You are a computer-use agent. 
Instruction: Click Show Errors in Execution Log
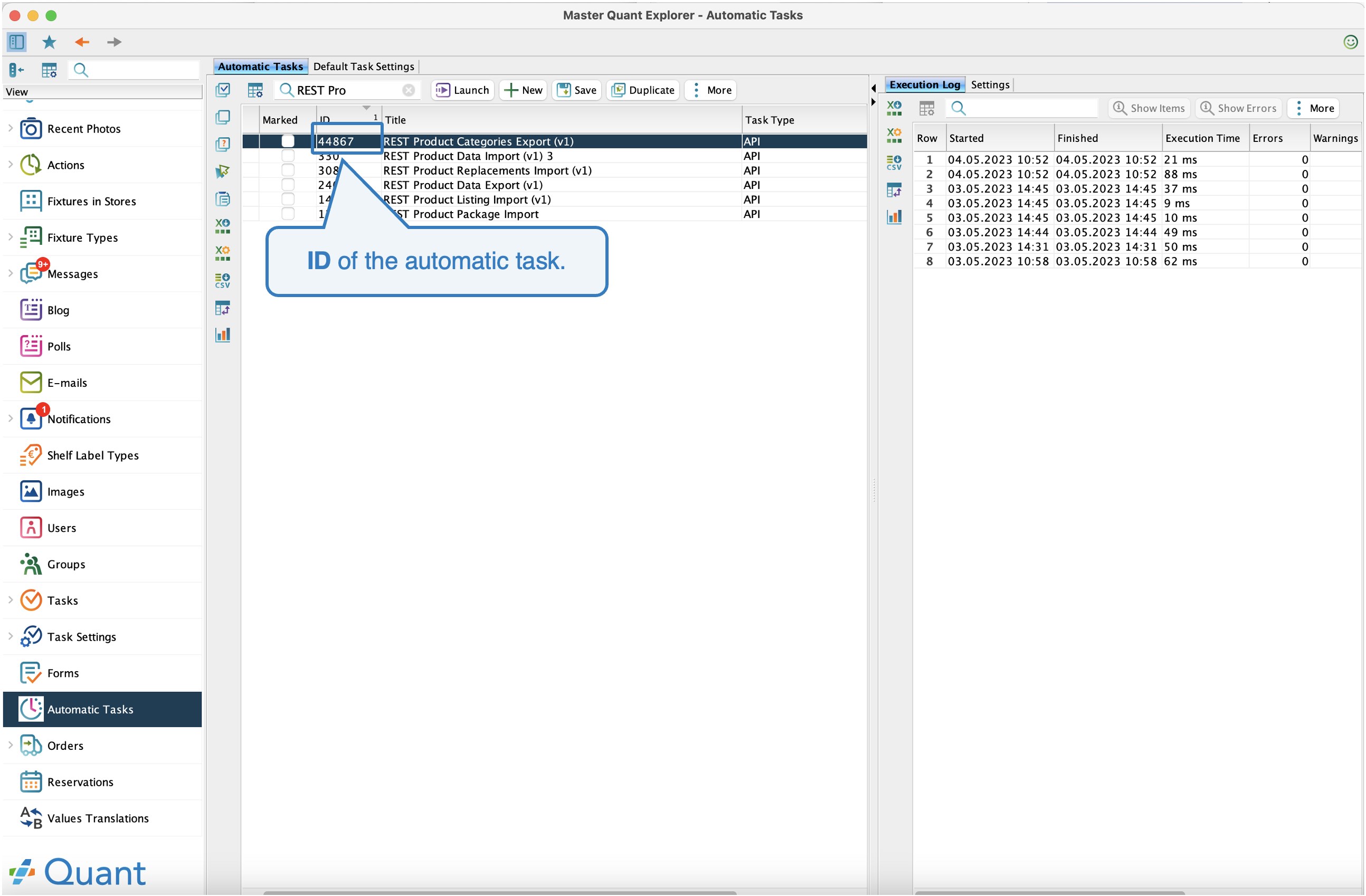[x=1239, y=108]
